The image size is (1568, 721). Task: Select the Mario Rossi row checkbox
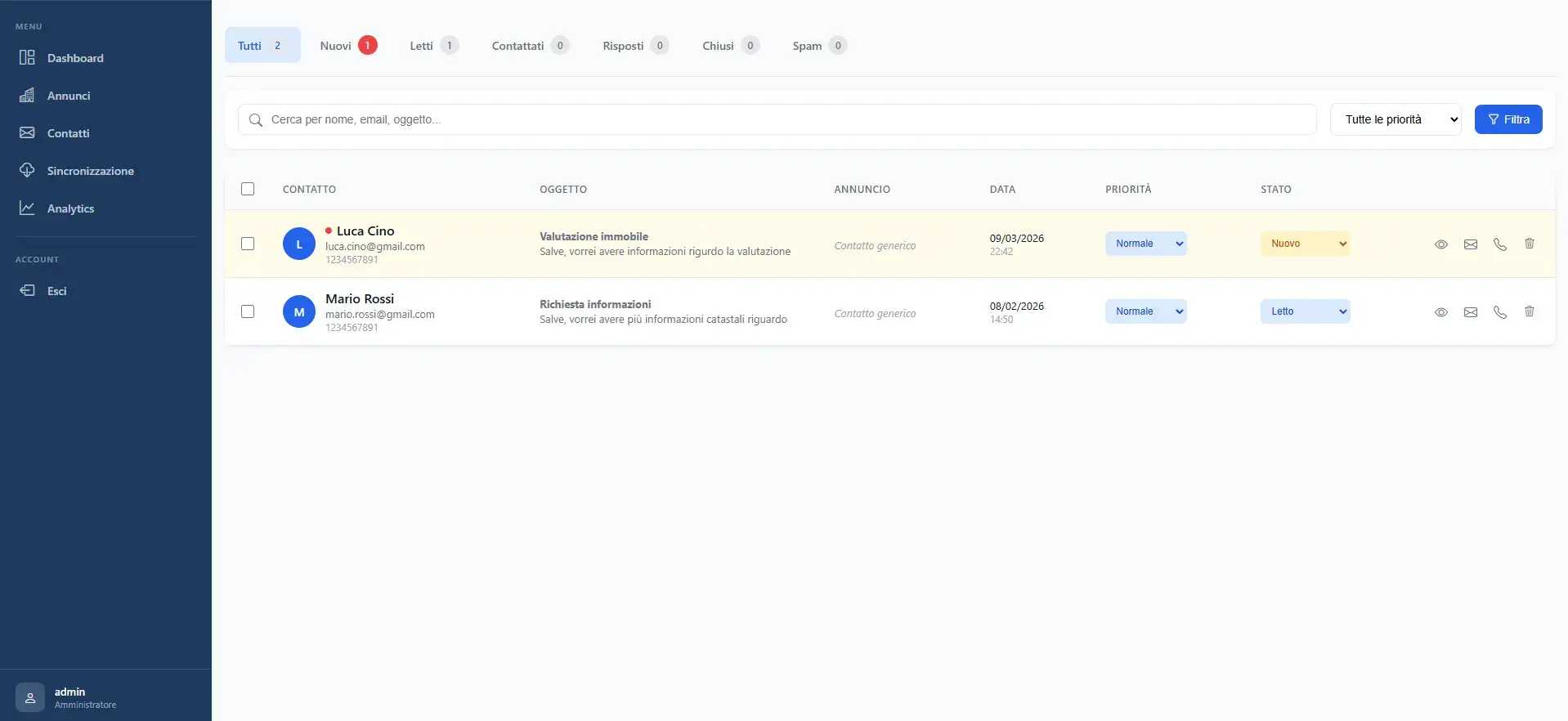248,311
